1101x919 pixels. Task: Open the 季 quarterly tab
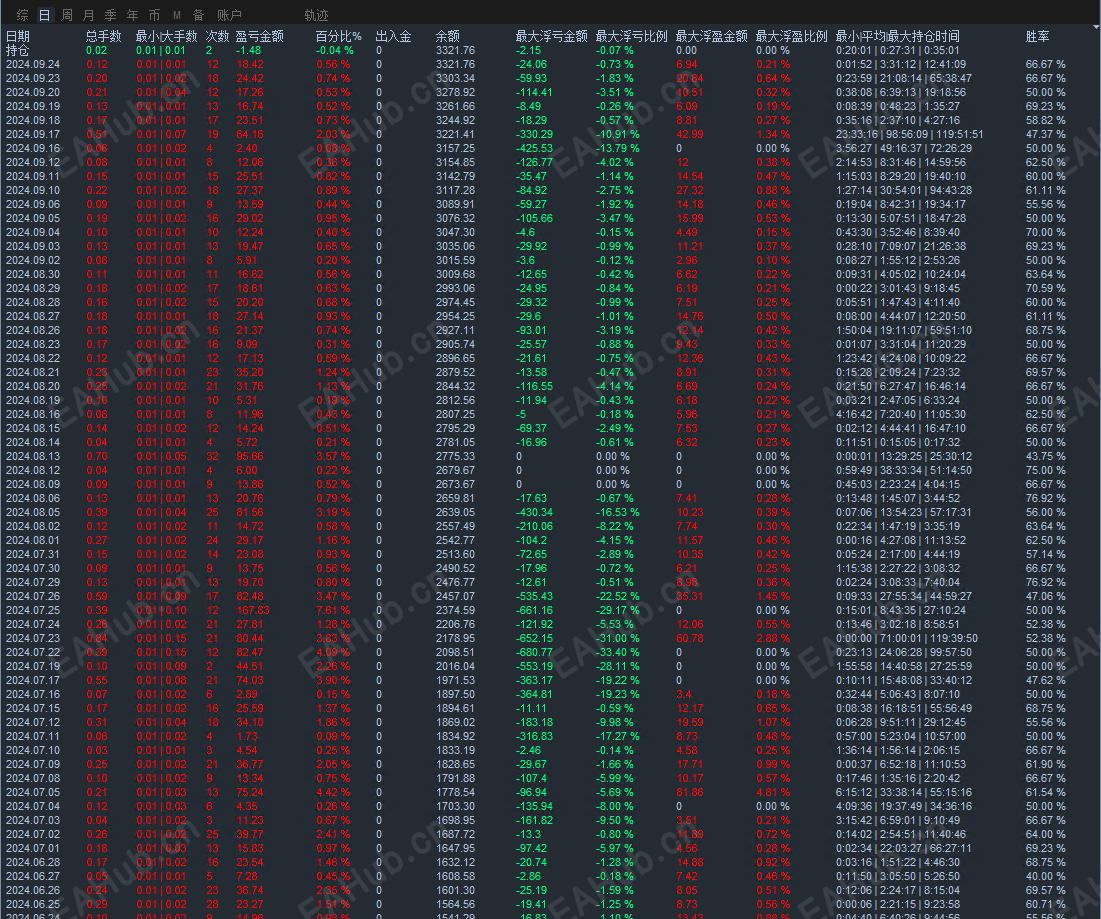(x=110, y=15)
